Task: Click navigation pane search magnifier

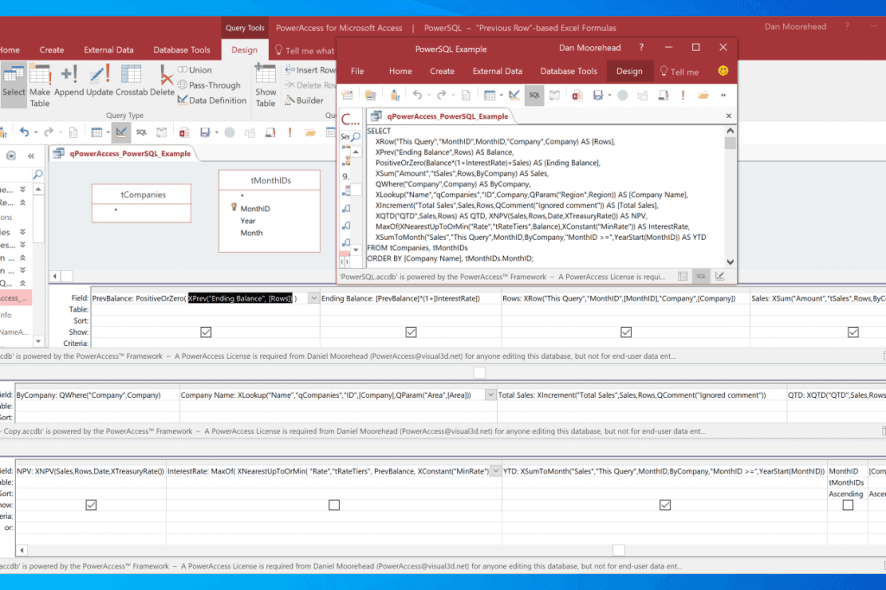Action: click(x=37, y=174)
